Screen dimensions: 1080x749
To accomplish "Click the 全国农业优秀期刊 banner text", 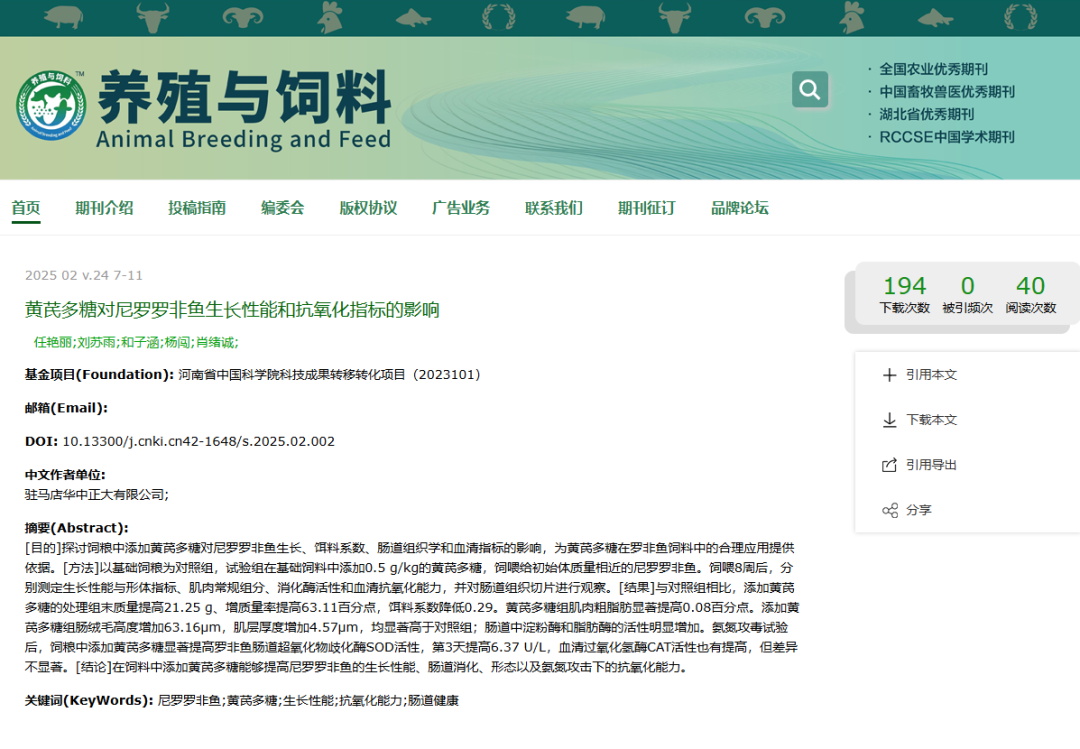I will pos(933,70).
